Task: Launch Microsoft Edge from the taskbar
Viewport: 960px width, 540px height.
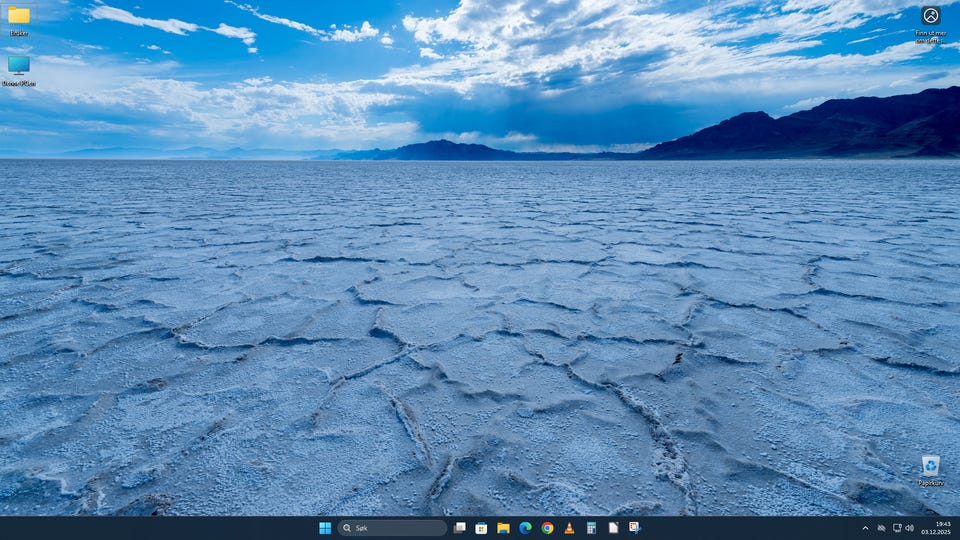Action: coord(525,528)
